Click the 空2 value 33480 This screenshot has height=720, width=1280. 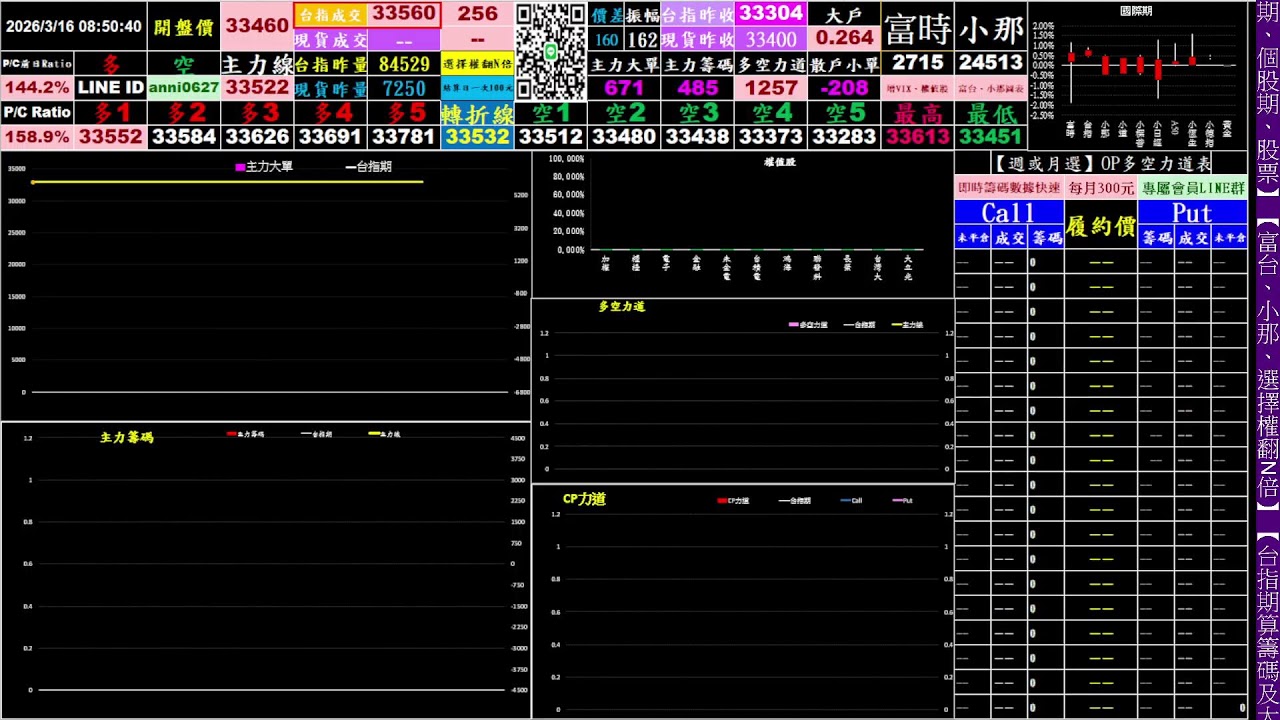coord(624,137)
